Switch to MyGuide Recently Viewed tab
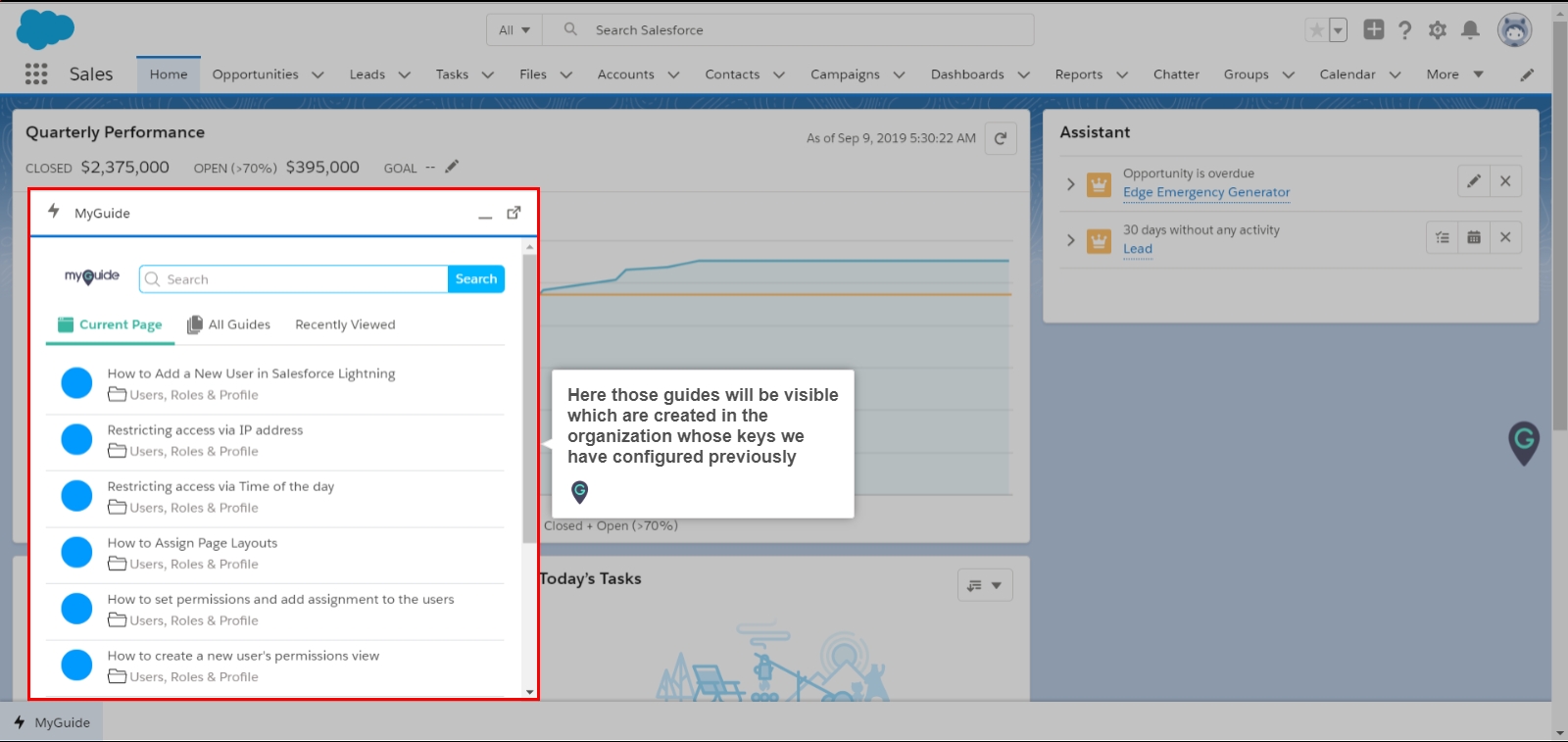 click(x=345, y=324)
